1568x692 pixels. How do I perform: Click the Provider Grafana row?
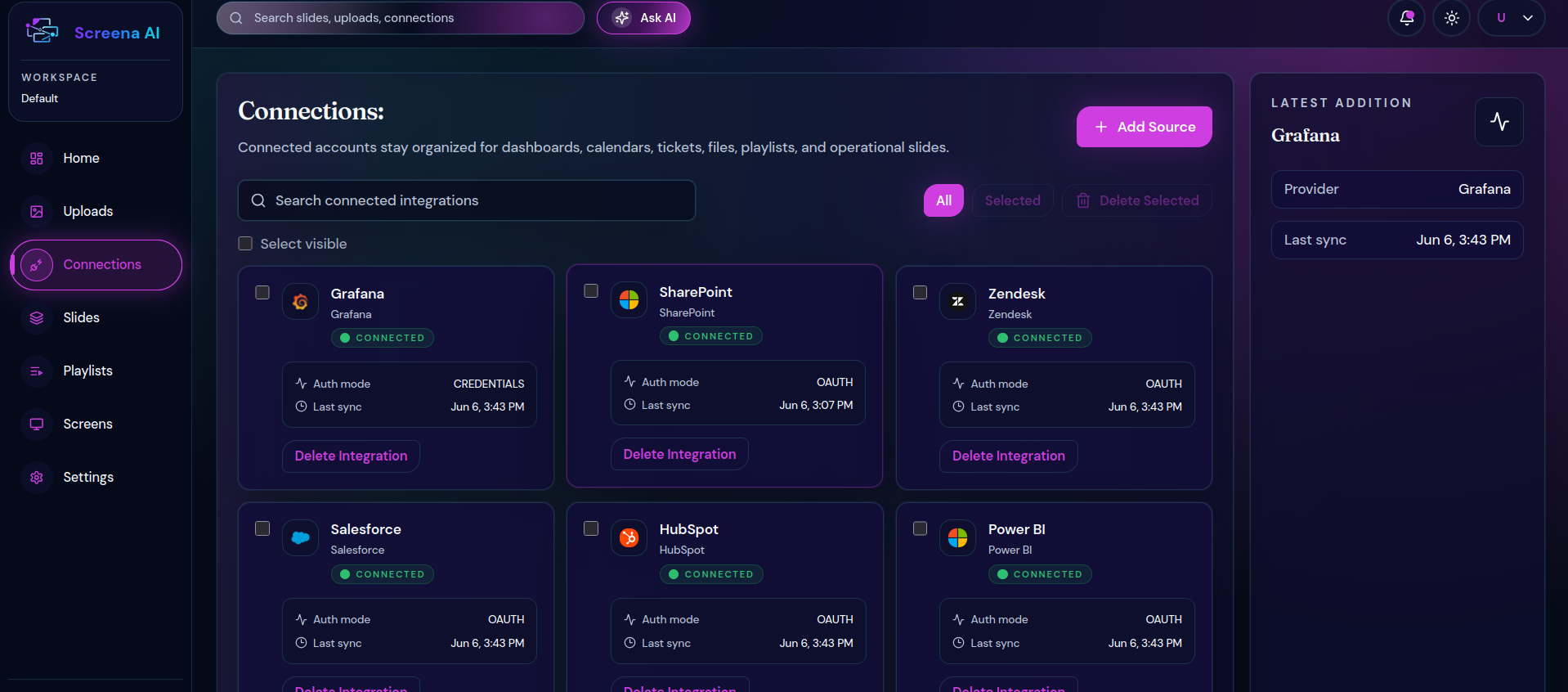(1397, 190)
